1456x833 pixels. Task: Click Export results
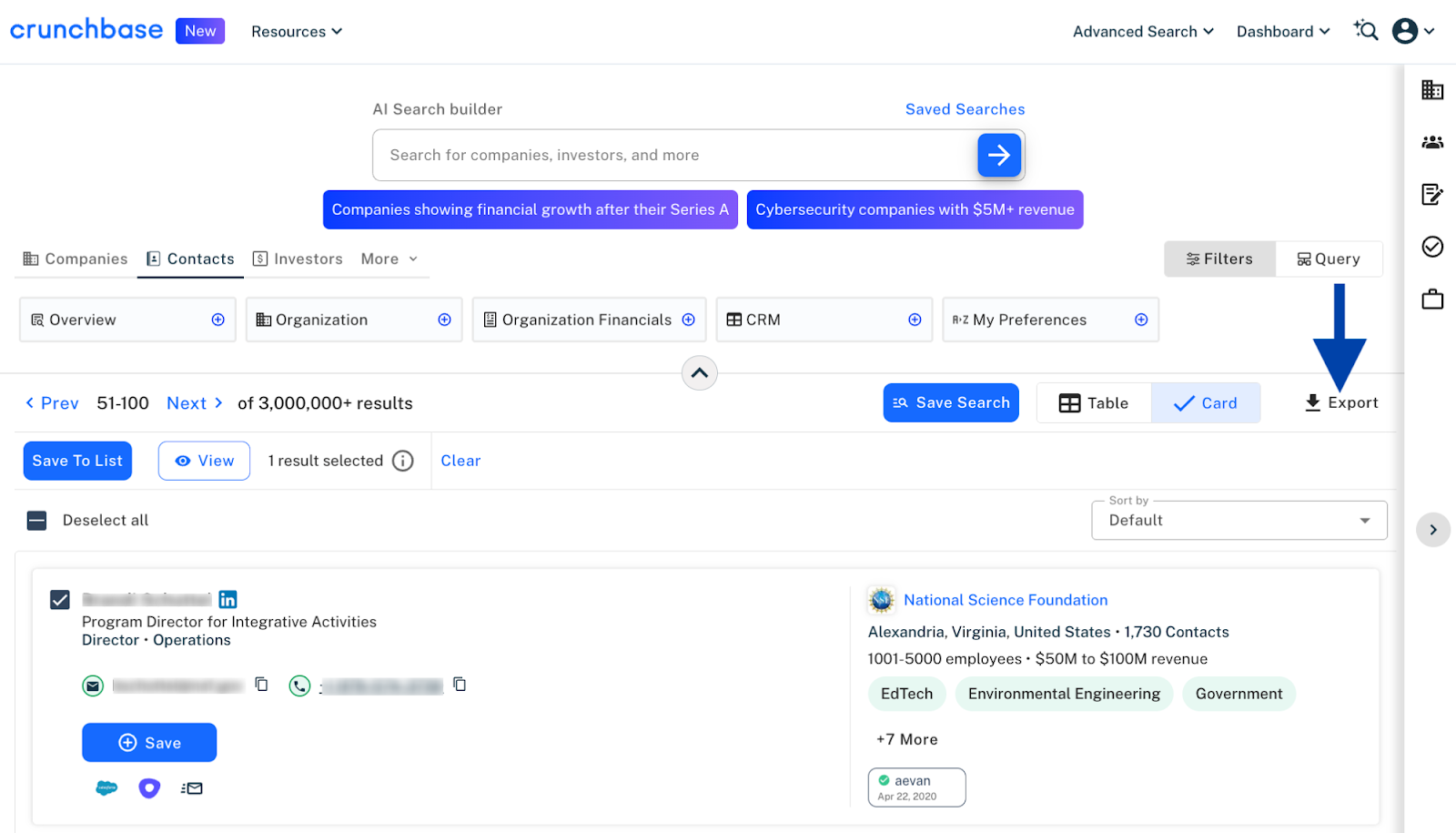pos(1341,402)
